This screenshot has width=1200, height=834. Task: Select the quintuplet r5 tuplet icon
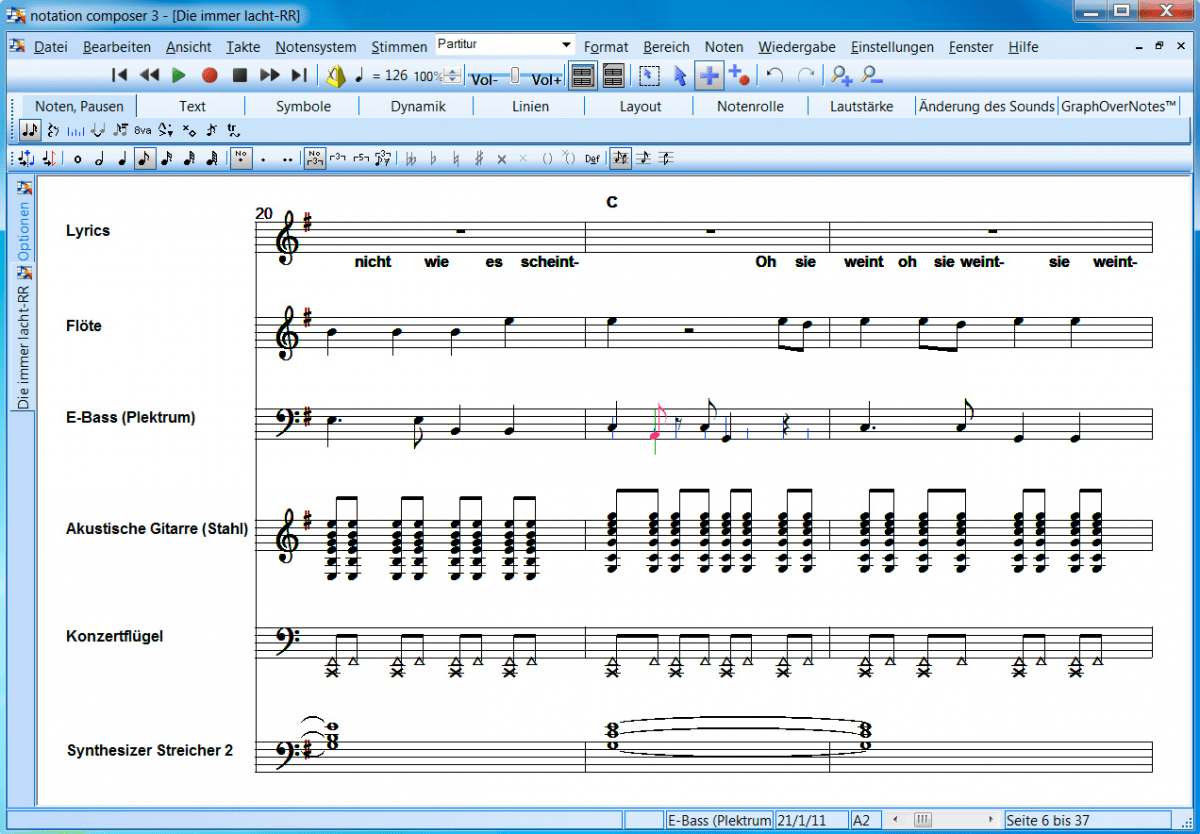361,158
